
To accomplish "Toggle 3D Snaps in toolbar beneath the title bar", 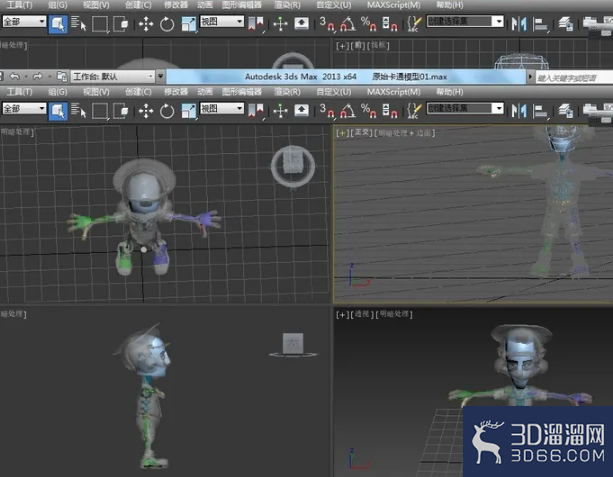I will 327,111.
